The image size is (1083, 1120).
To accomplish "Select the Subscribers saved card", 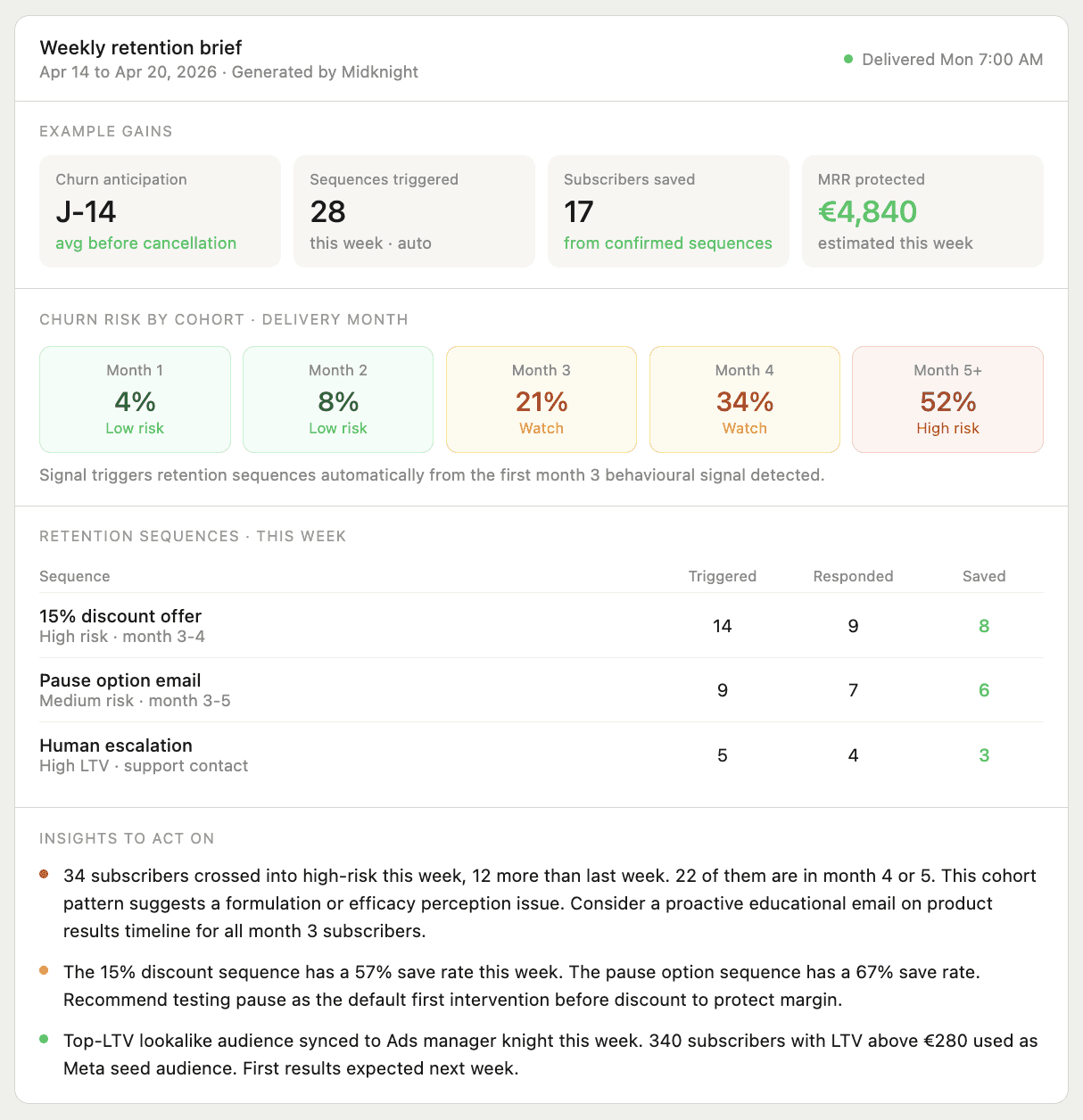I will click(668, 211).
